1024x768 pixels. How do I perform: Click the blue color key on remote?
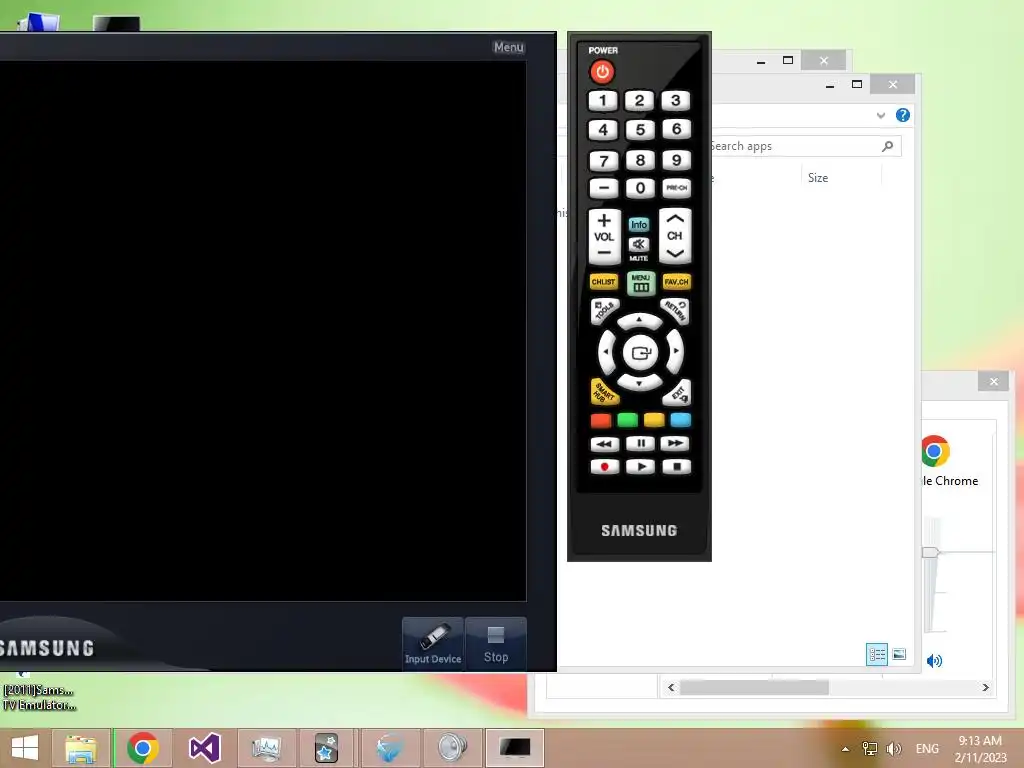680,420
